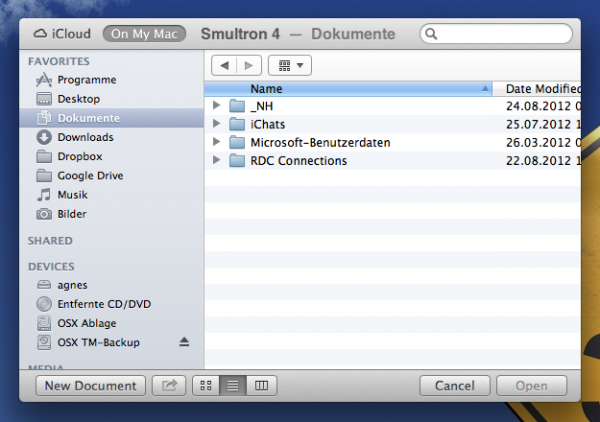
Task: Open Dropbox folder in sidebar
Action: click(81, 156)
